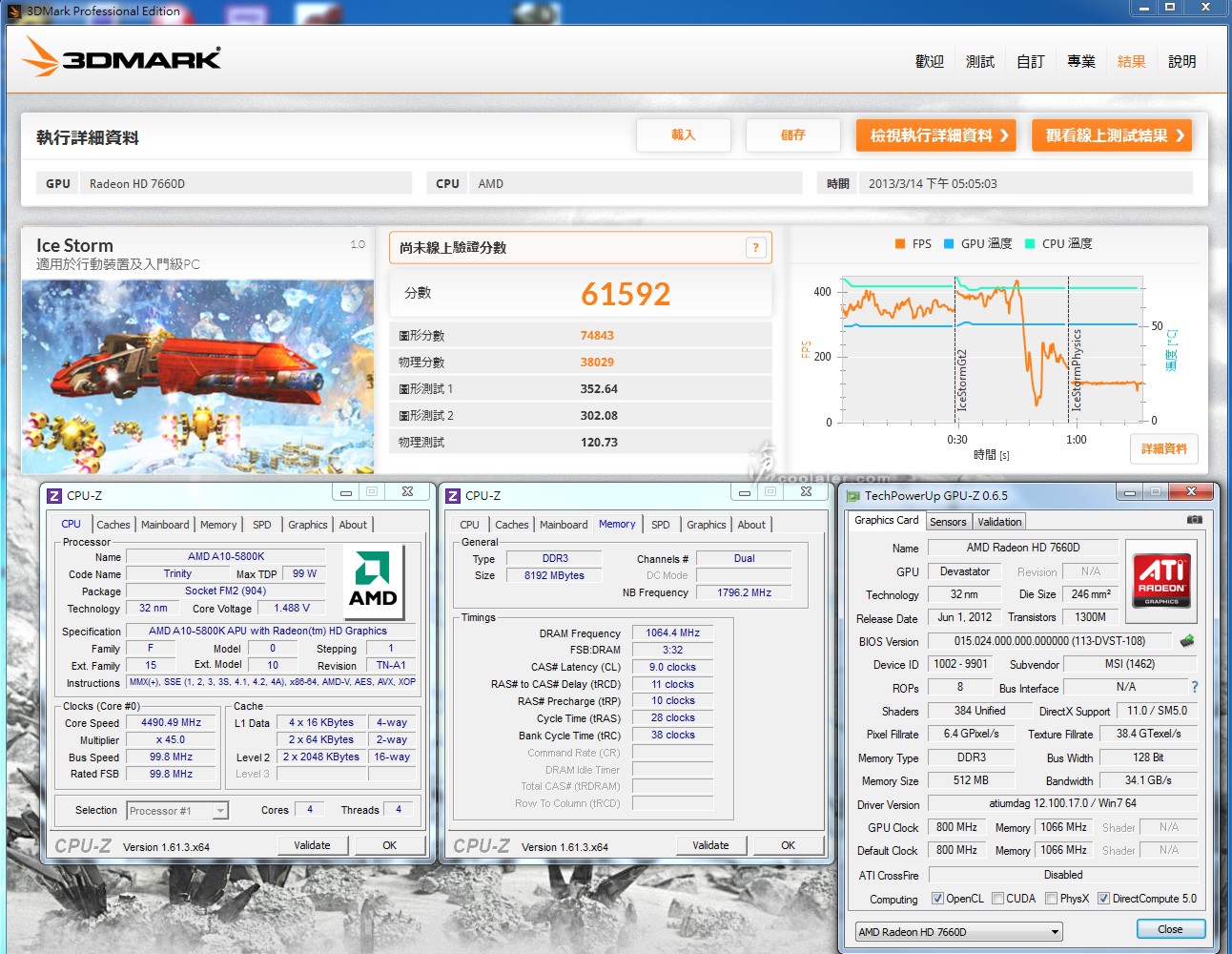The height and width of the screenshot is (954, 1232).
Task: Click 檢視執行詳細資料 orange button
Action: click(936, 135)
